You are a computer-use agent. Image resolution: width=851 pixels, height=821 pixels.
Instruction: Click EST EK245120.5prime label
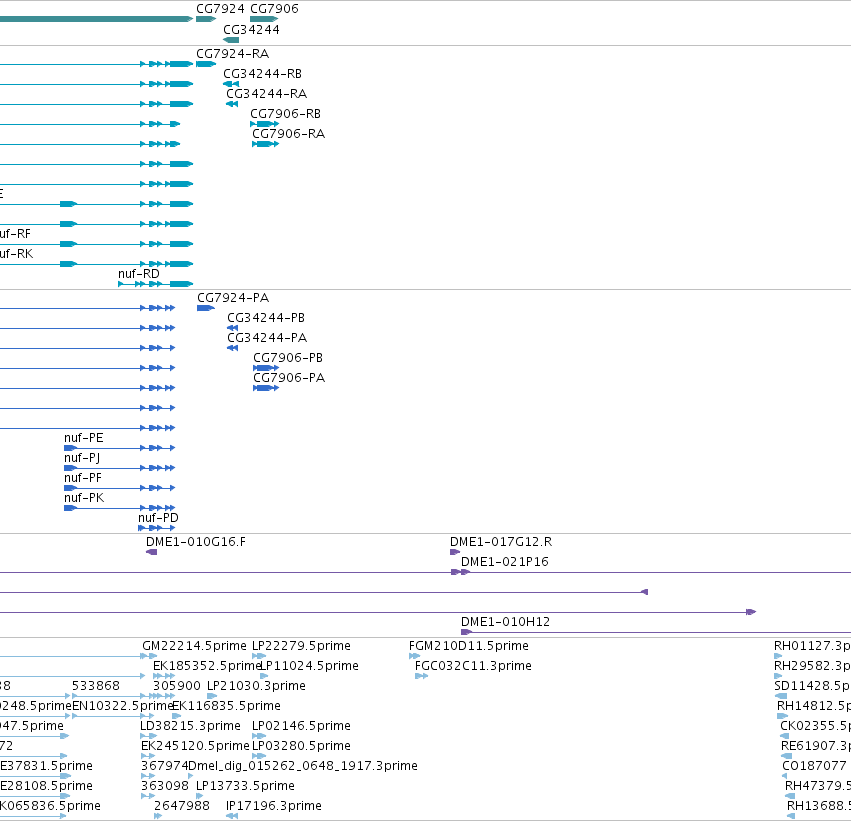point(195,747)
